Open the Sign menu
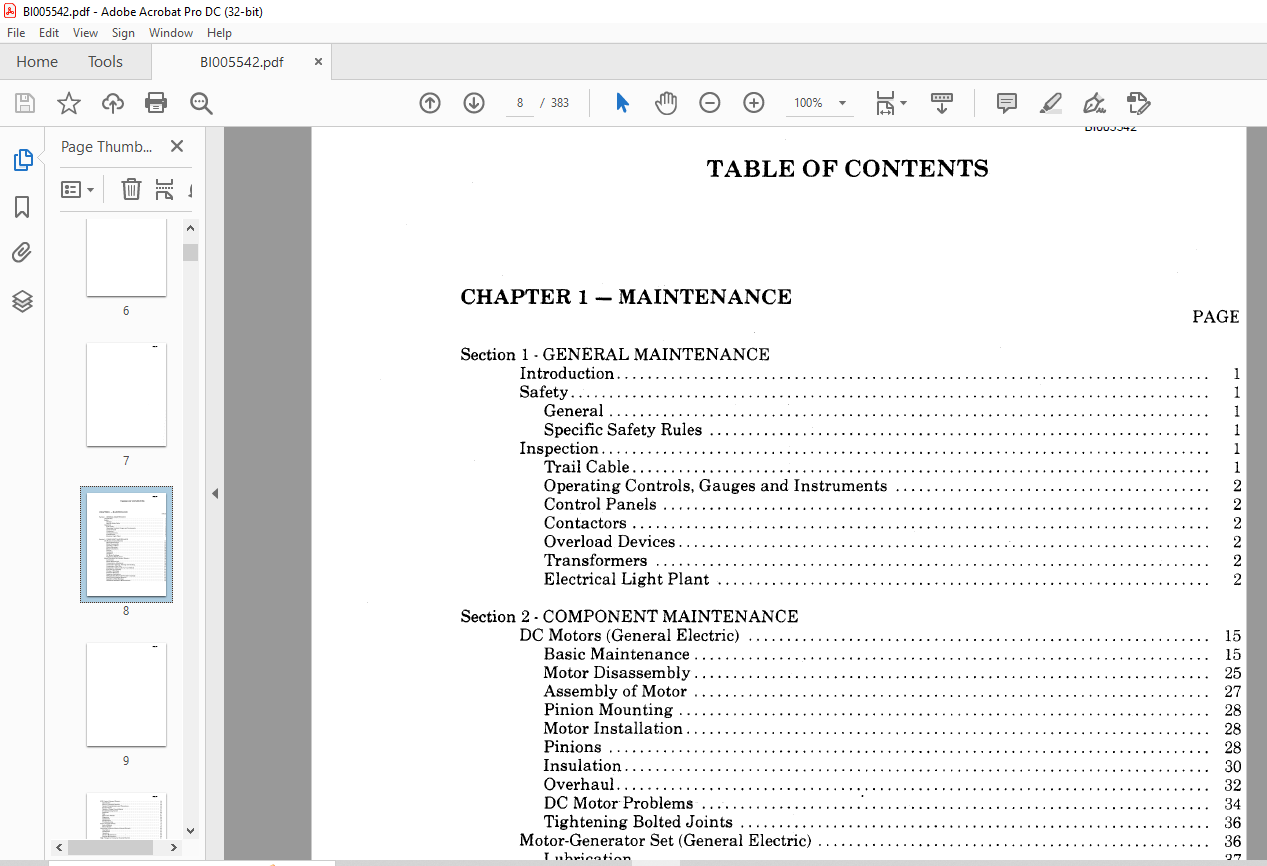 (123, 33)
